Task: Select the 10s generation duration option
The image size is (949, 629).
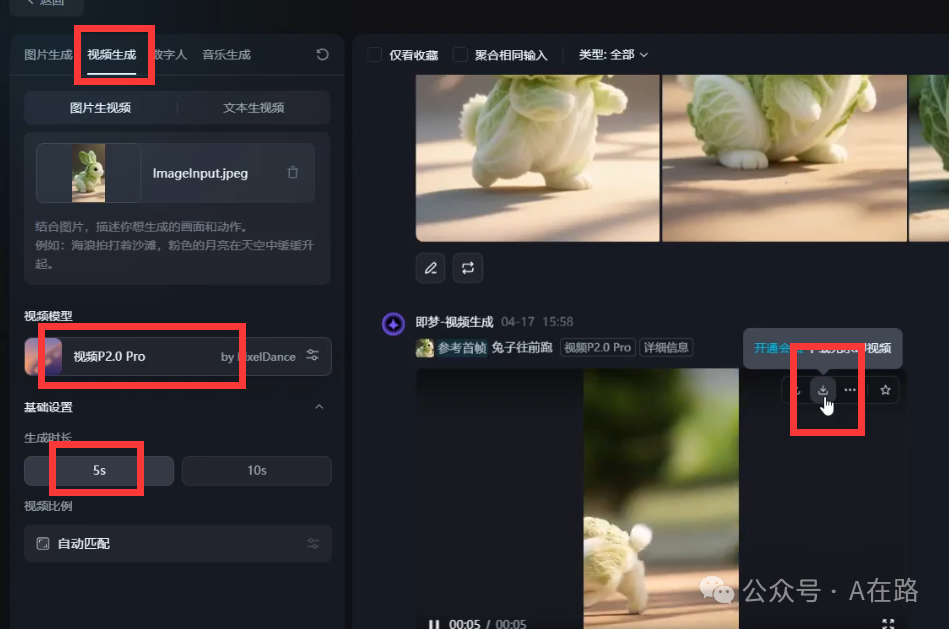Action: [256, 470]
